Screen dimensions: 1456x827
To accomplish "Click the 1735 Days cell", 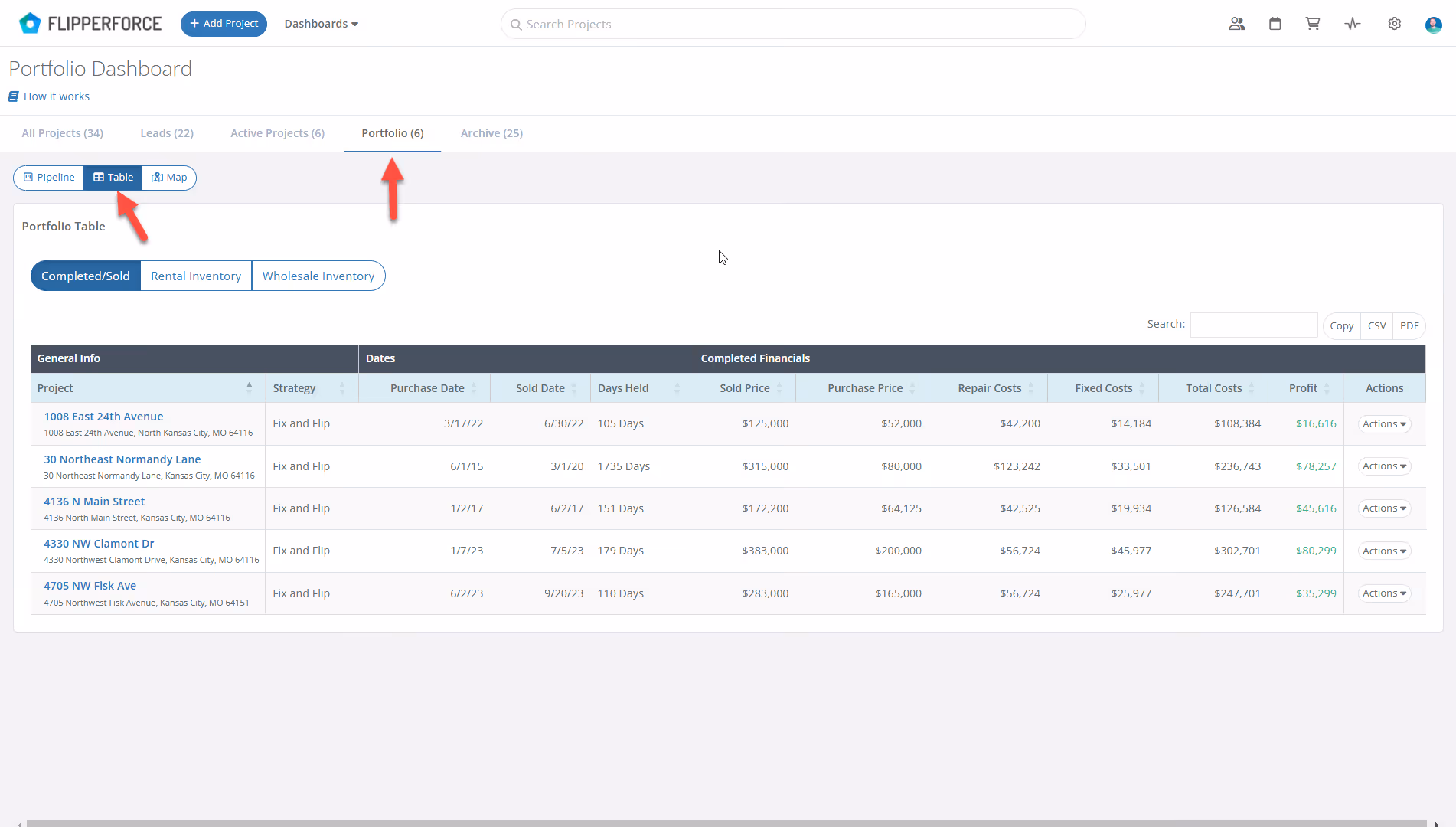I will pos(624,466).
